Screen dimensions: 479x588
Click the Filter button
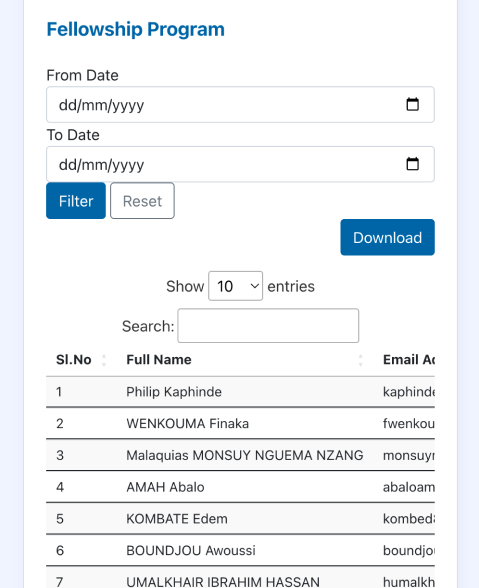76,201
